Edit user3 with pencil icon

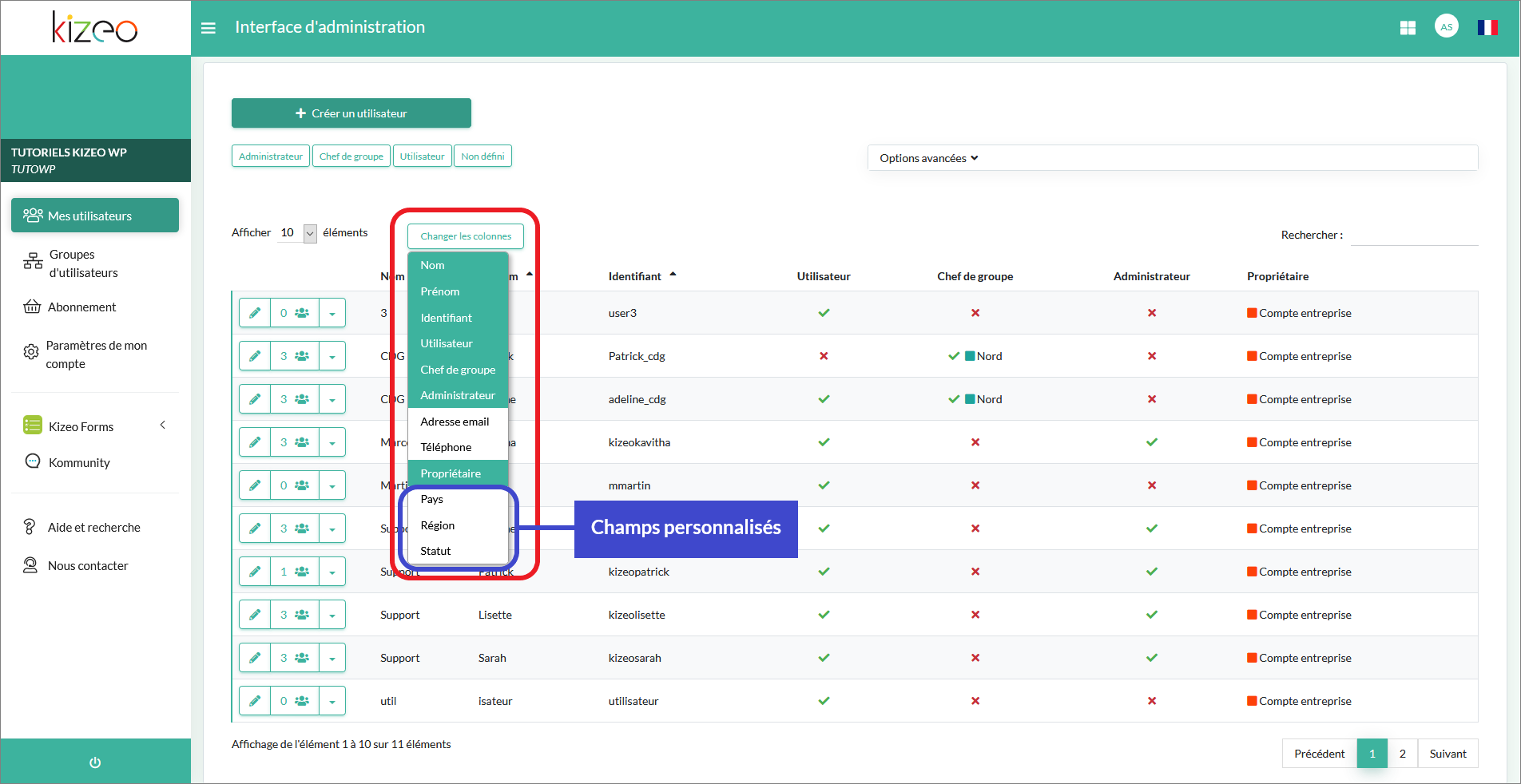pyautogui.click(x=255, y=313)
